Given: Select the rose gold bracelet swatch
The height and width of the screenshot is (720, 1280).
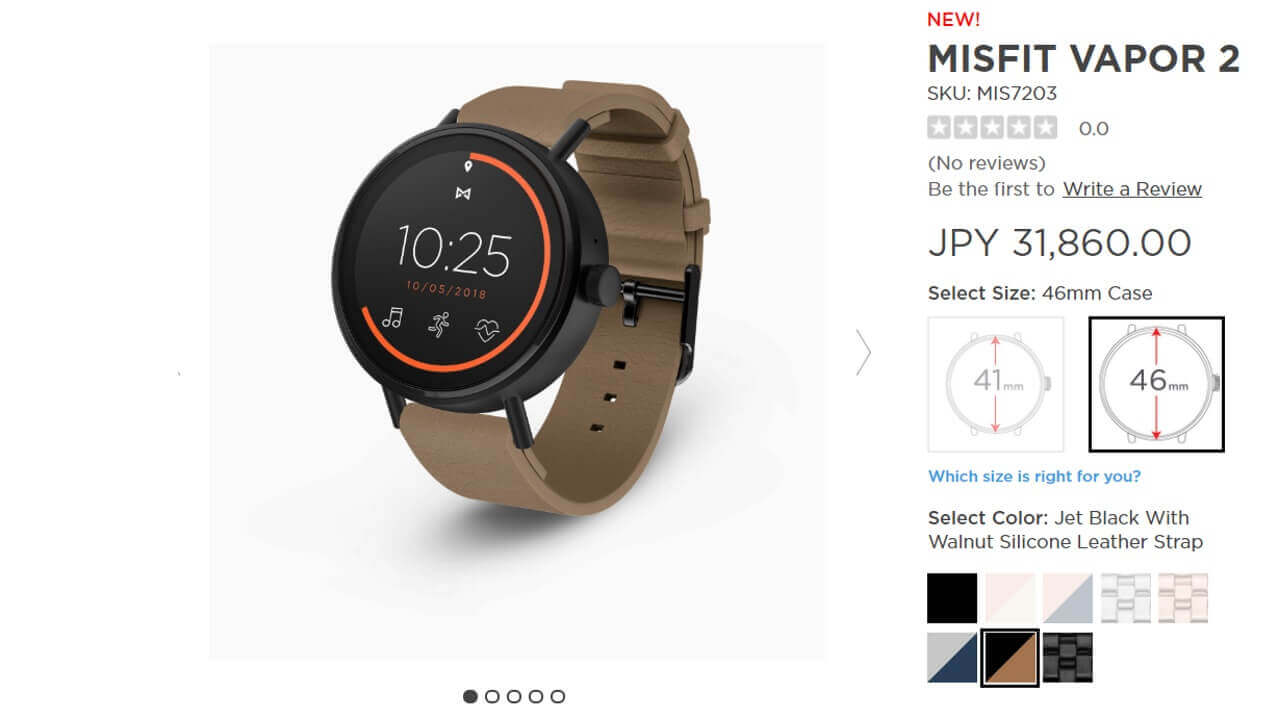Looking at the screenshot, I should coord(1183,598).
